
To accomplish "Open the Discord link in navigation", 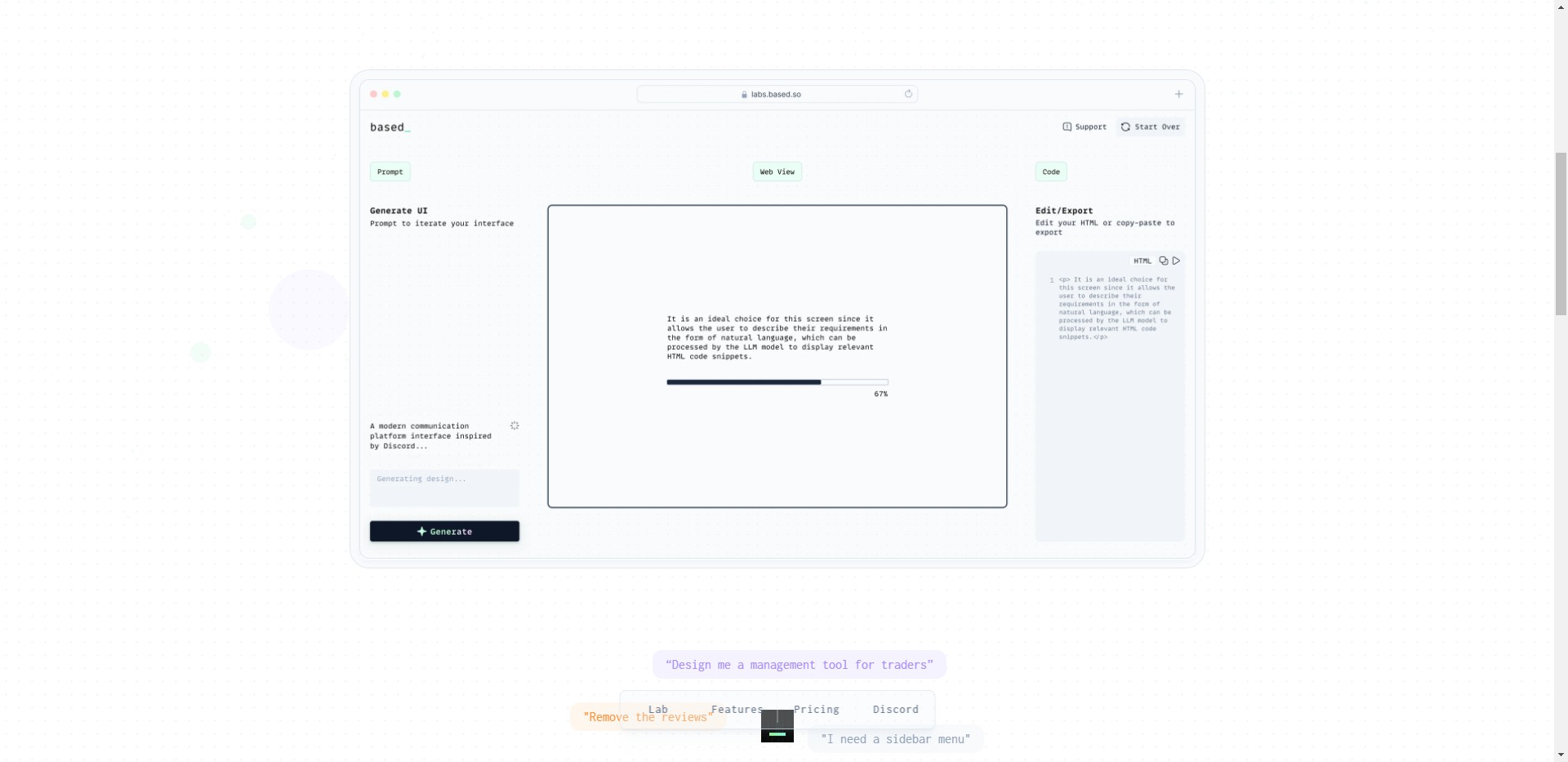I will [895, 709].
